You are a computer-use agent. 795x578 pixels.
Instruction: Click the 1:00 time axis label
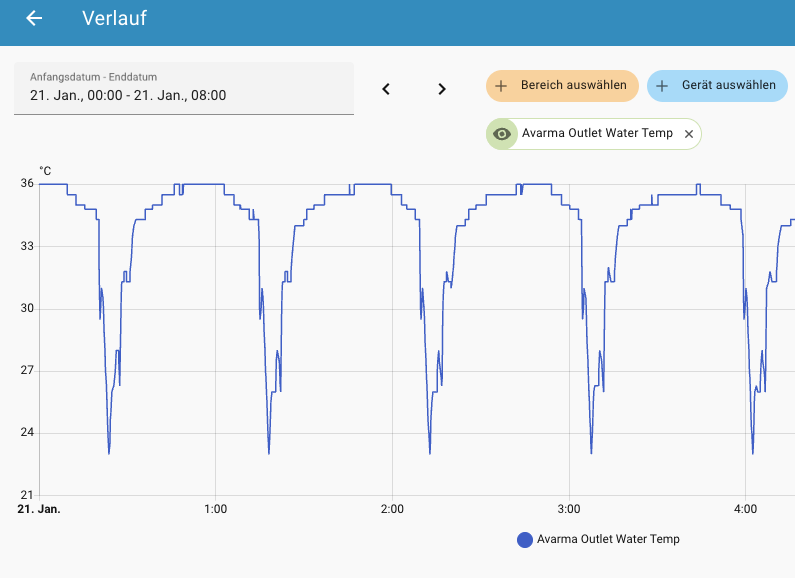pos(215,509)
